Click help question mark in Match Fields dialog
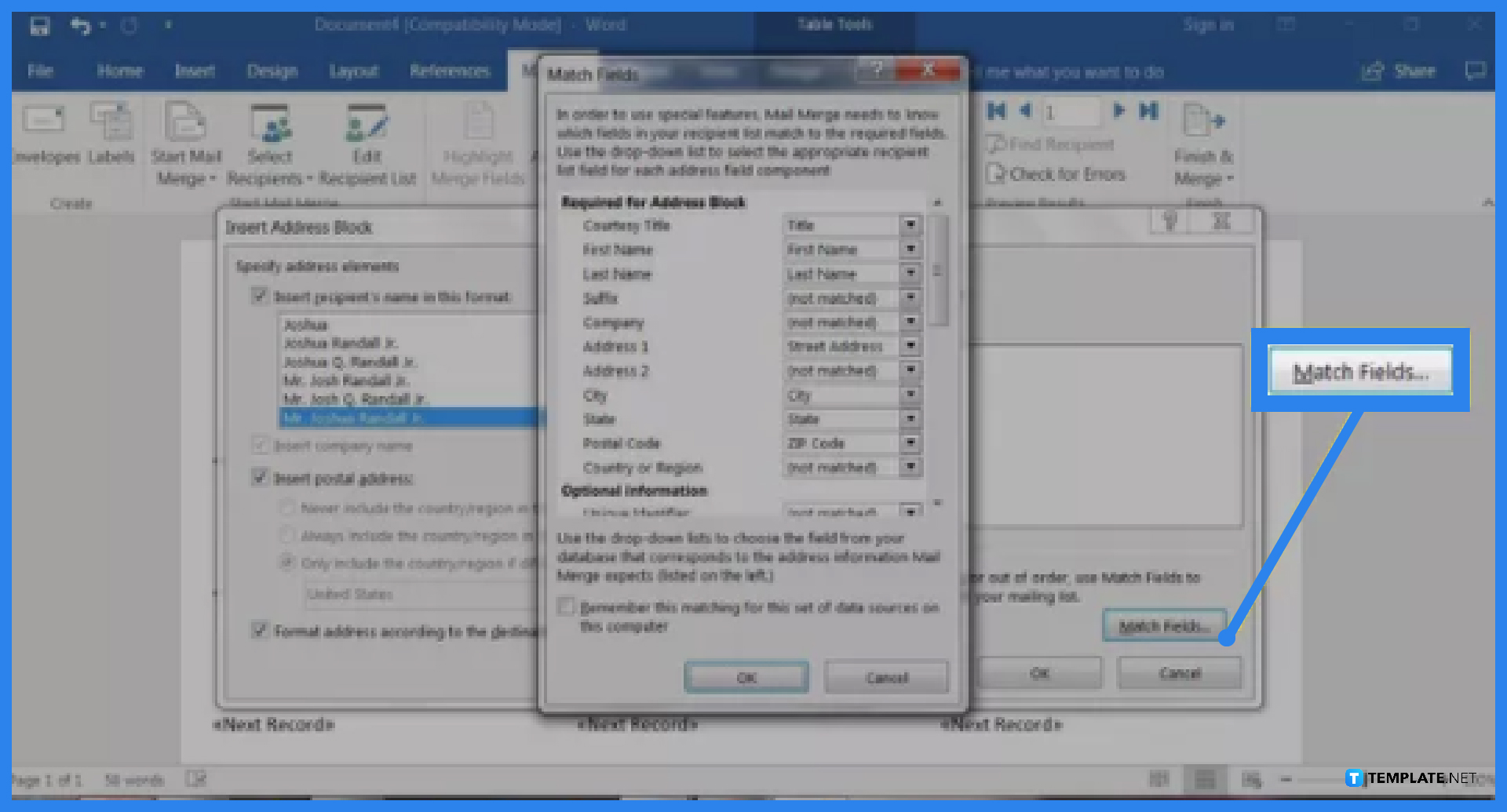 pyautogui.click(x=877, y=70)
